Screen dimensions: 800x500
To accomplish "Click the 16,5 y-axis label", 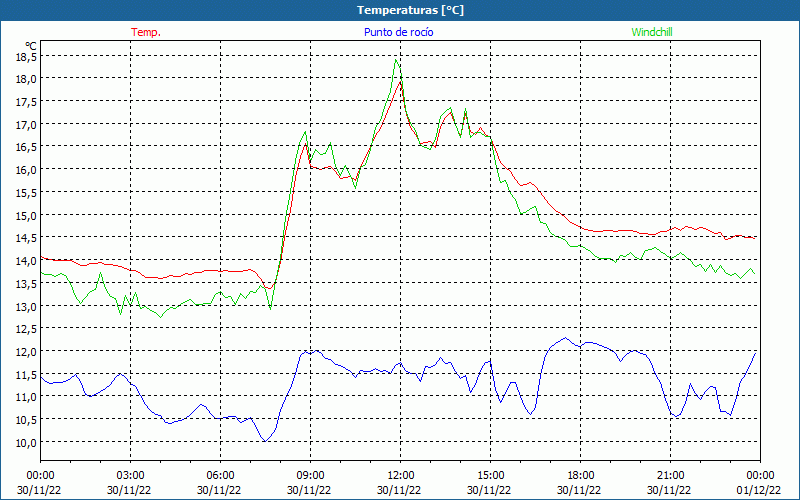I will click(x=26, y=147).
